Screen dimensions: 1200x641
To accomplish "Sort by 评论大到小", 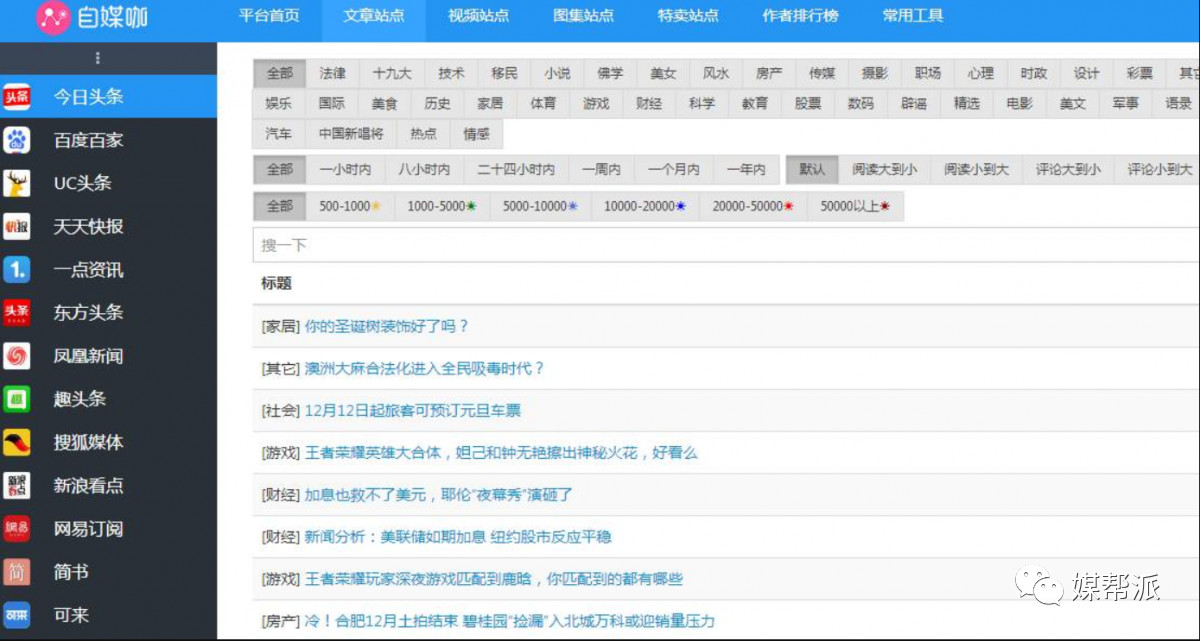I will point(1069,170).
